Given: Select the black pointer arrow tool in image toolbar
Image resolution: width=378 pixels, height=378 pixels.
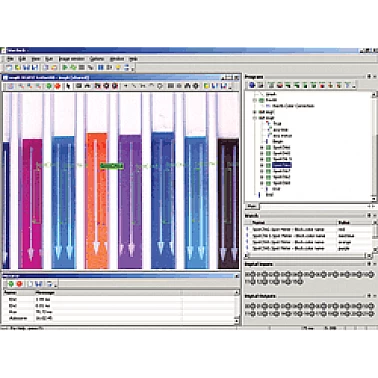Looking at the screenshot, I should (x=68, y=86).
